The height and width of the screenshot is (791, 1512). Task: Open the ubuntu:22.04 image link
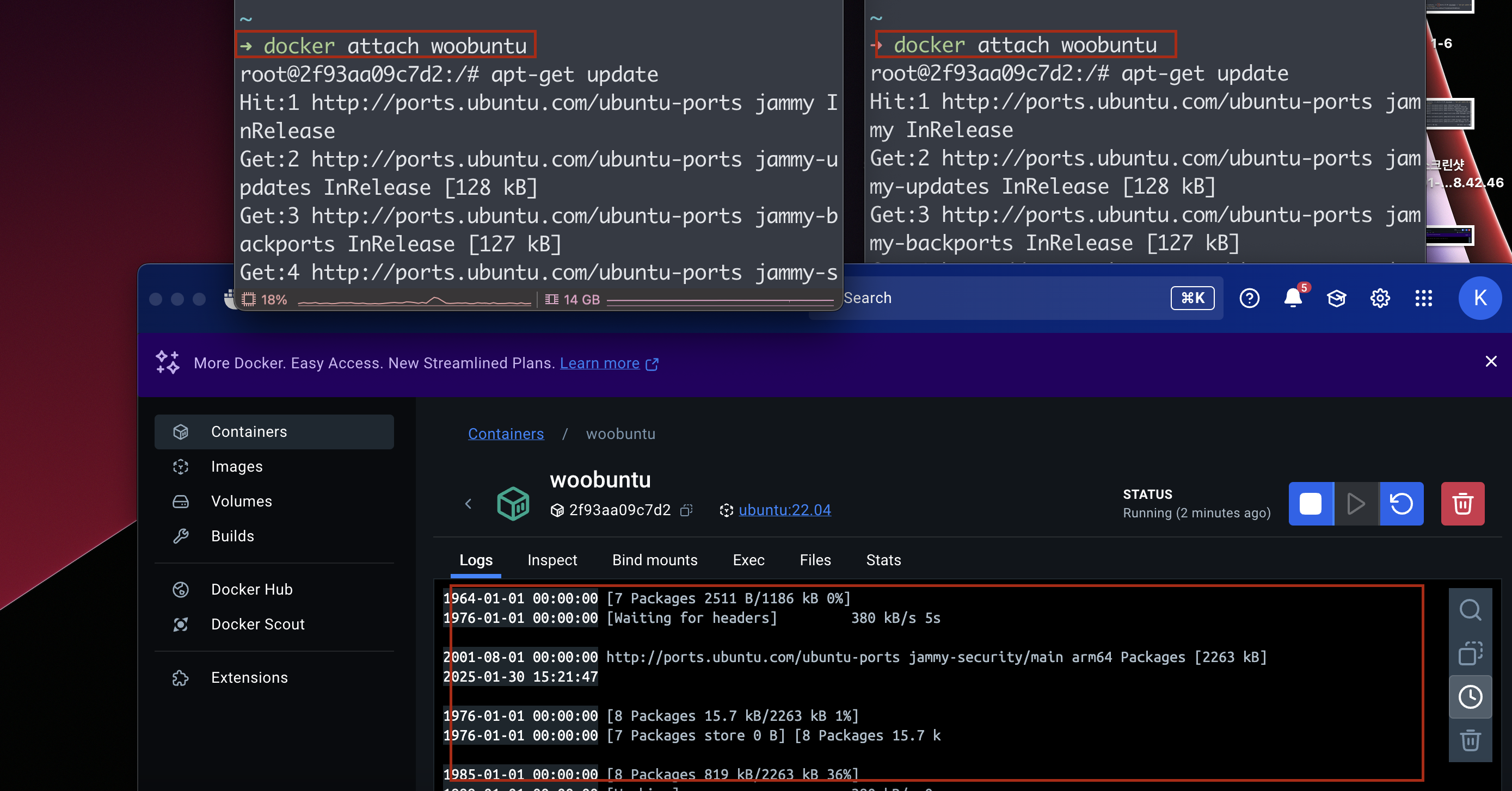[x=785, y=510]
